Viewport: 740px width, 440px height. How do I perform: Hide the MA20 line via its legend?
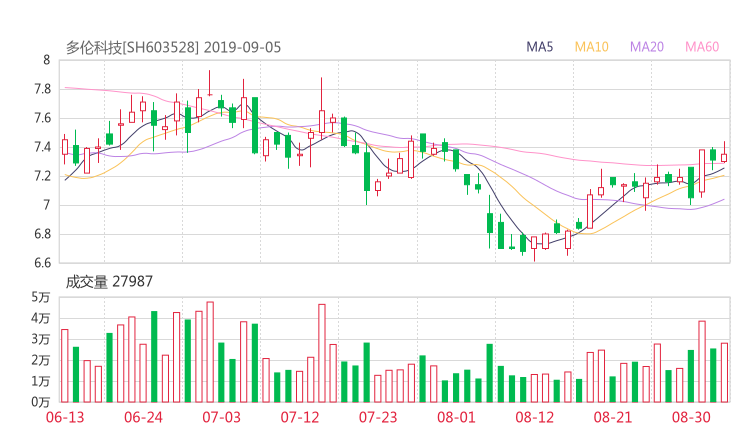click(x=646, y=47)
